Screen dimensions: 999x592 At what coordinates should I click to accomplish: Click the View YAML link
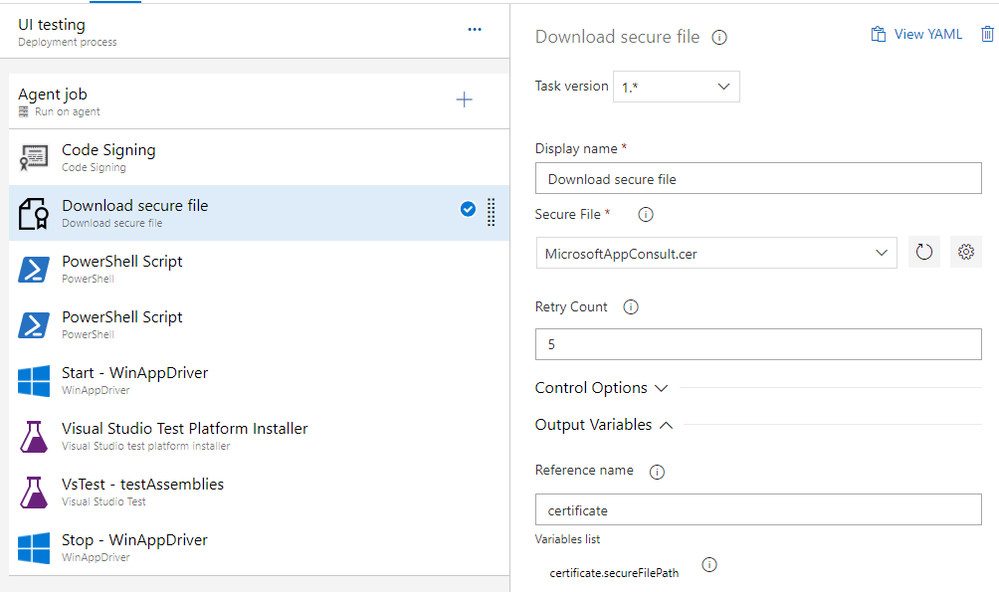pyautogui.click(x=917, y=35)
